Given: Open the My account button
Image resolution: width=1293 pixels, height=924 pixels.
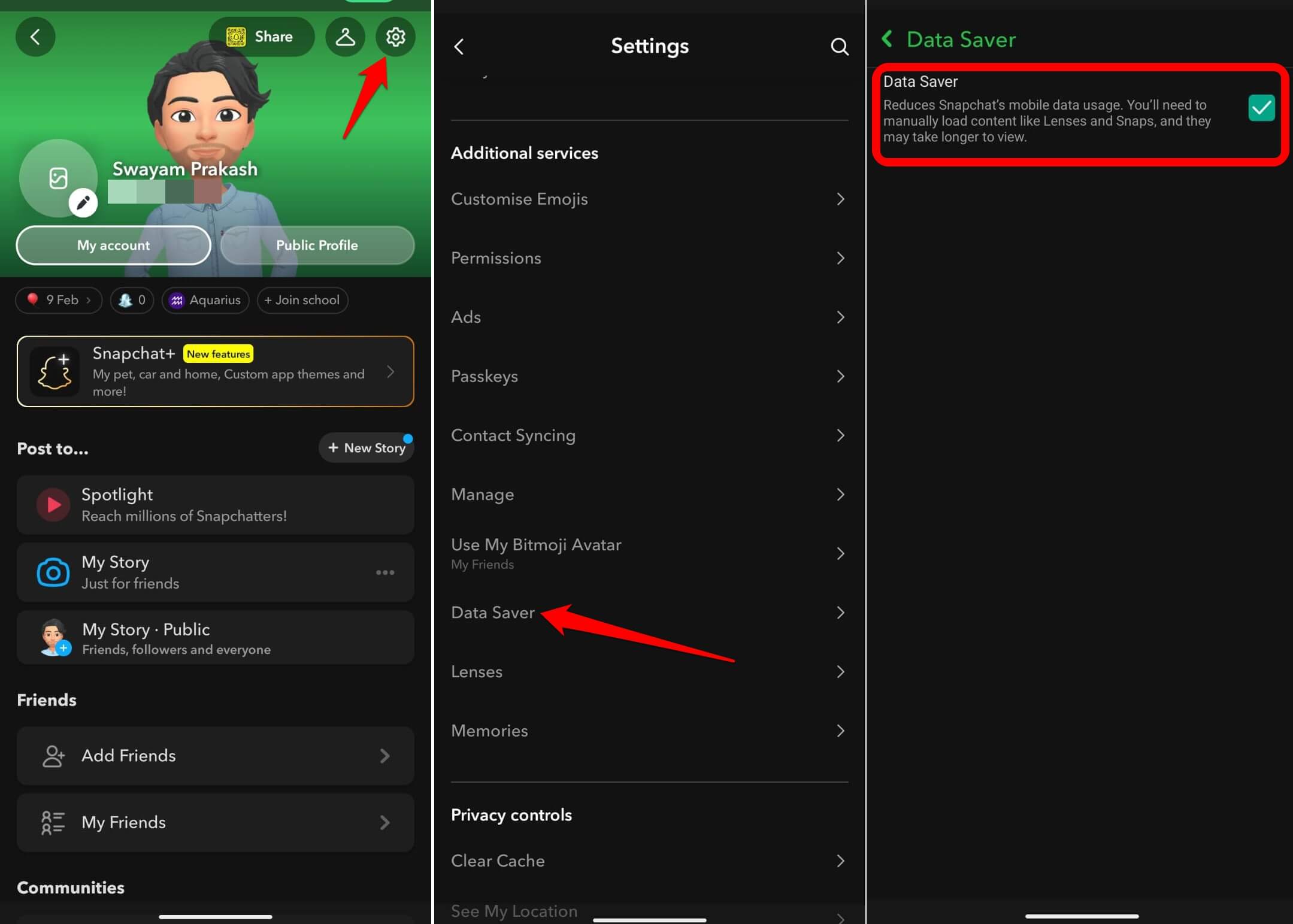Looking at the screenshot, I should click(x=113, y=245).
